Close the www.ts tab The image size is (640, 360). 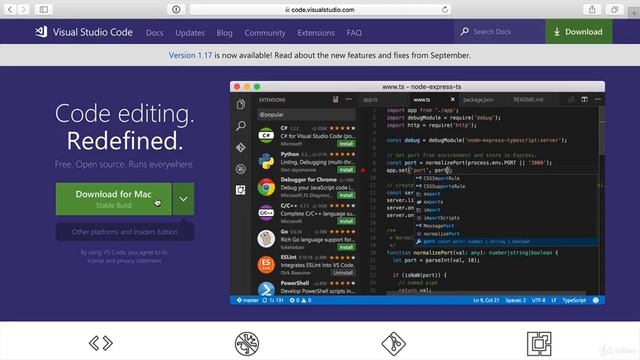[452, 99]
